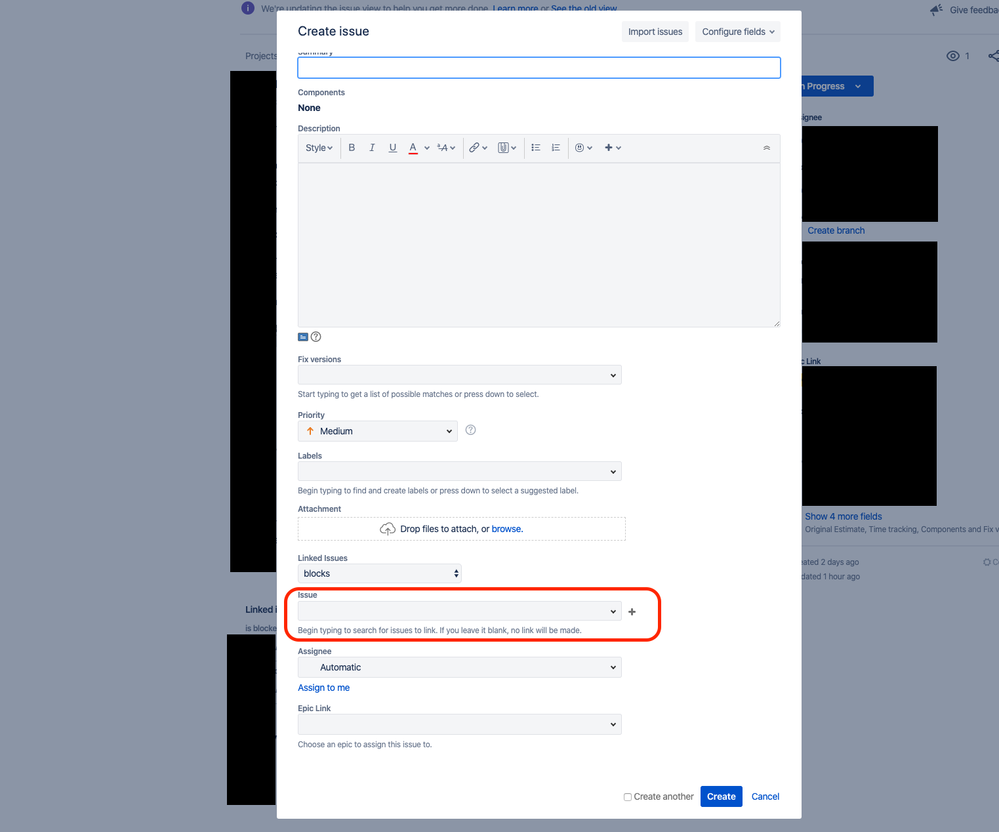This screenshot has height=832, width=999.
Task: Cancel the Create issue dialog
Action: (765, 796)
